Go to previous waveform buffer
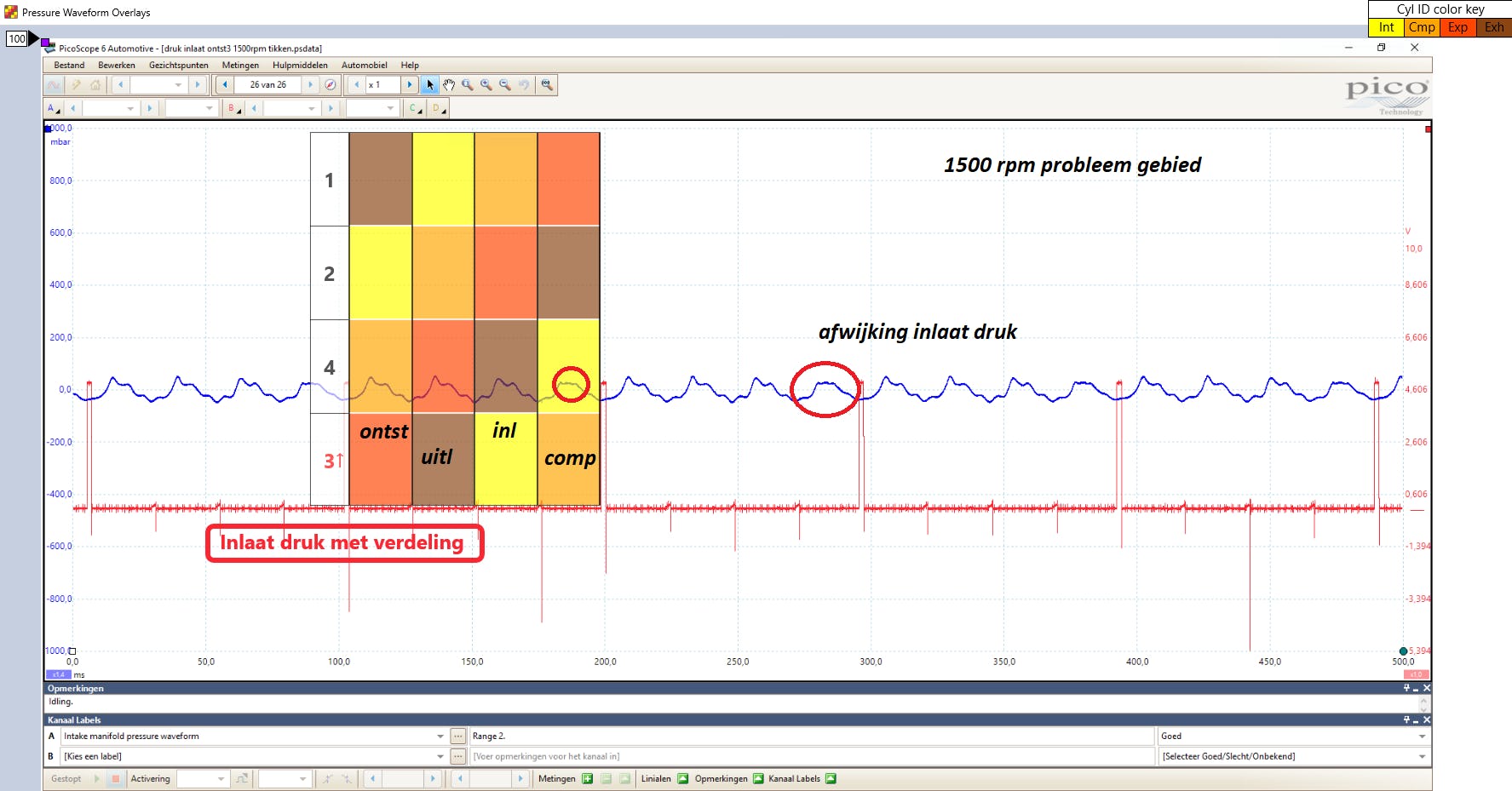 tap(225, 85)
